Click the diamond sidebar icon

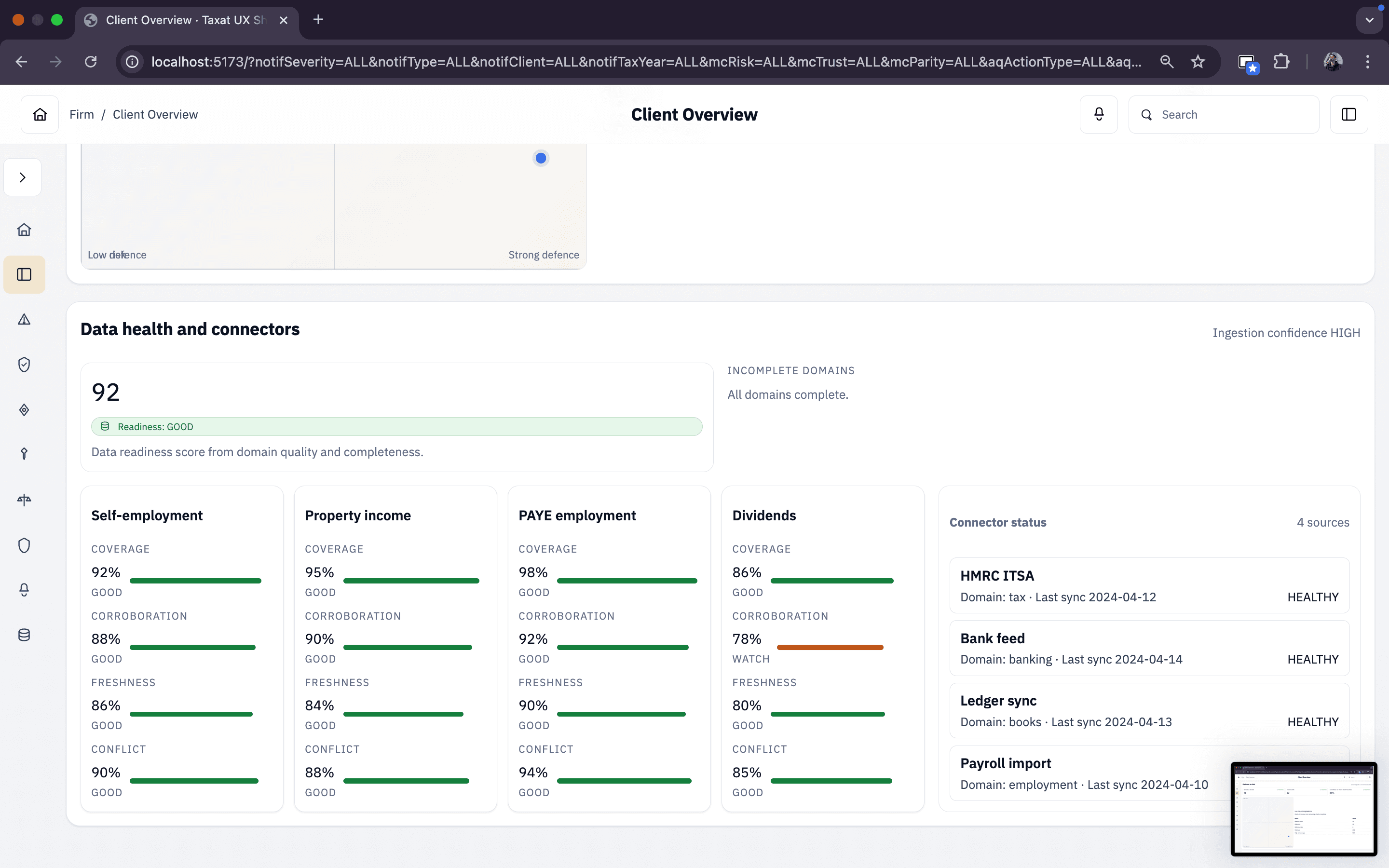coord(24,410)
